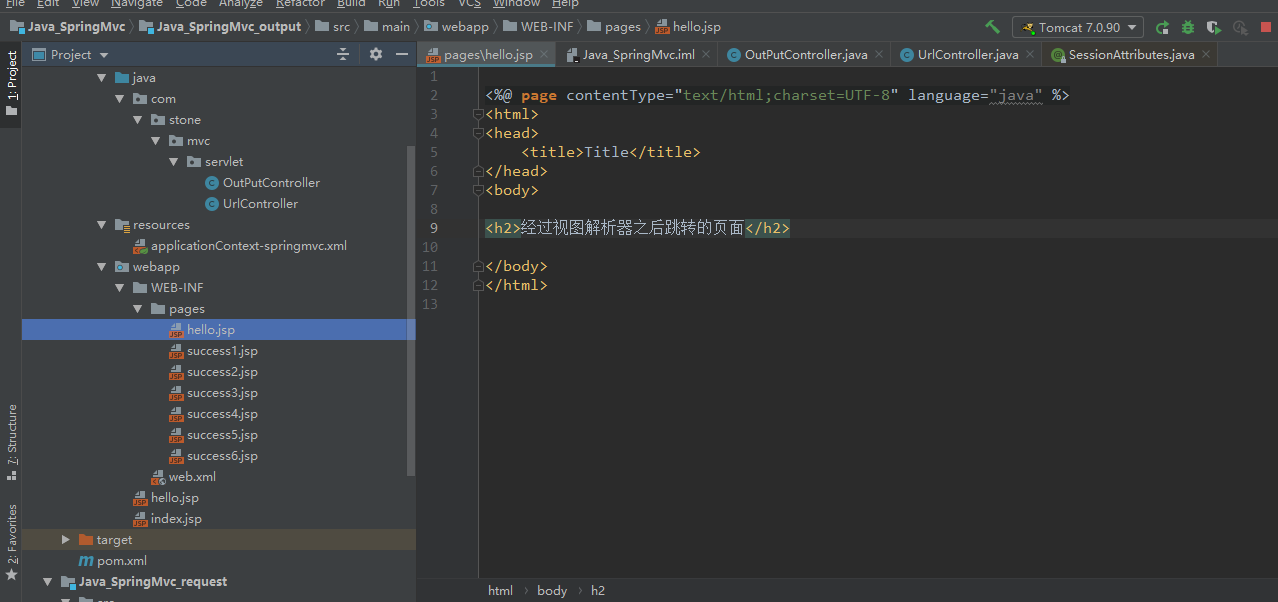This screenshot has height=602, width=1278.
Task: Collapse the servlet package arrow
Action: (173, 161)
